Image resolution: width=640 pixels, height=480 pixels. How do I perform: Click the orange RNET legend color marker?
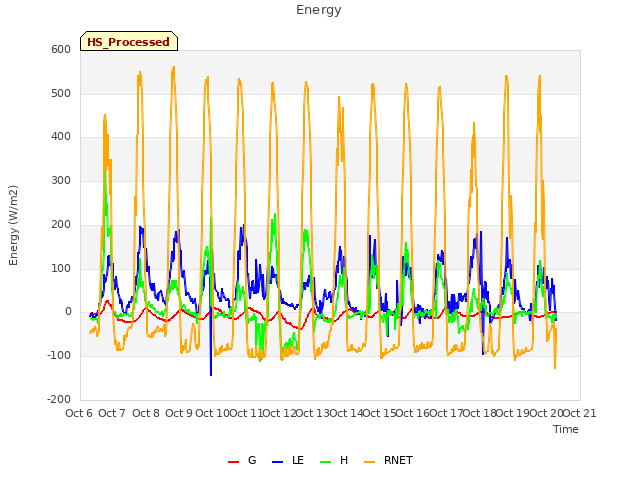point(369,462)
